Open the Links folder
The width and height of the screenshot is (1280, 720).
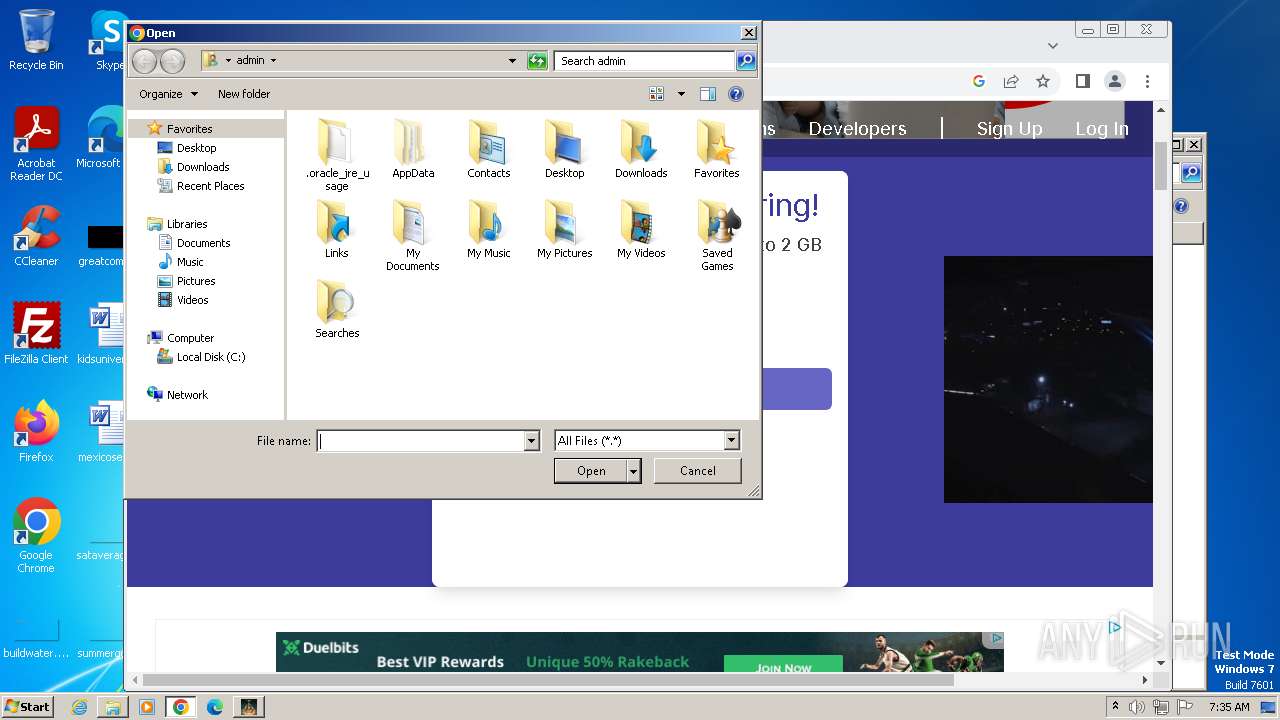click(x=337, y=230)
